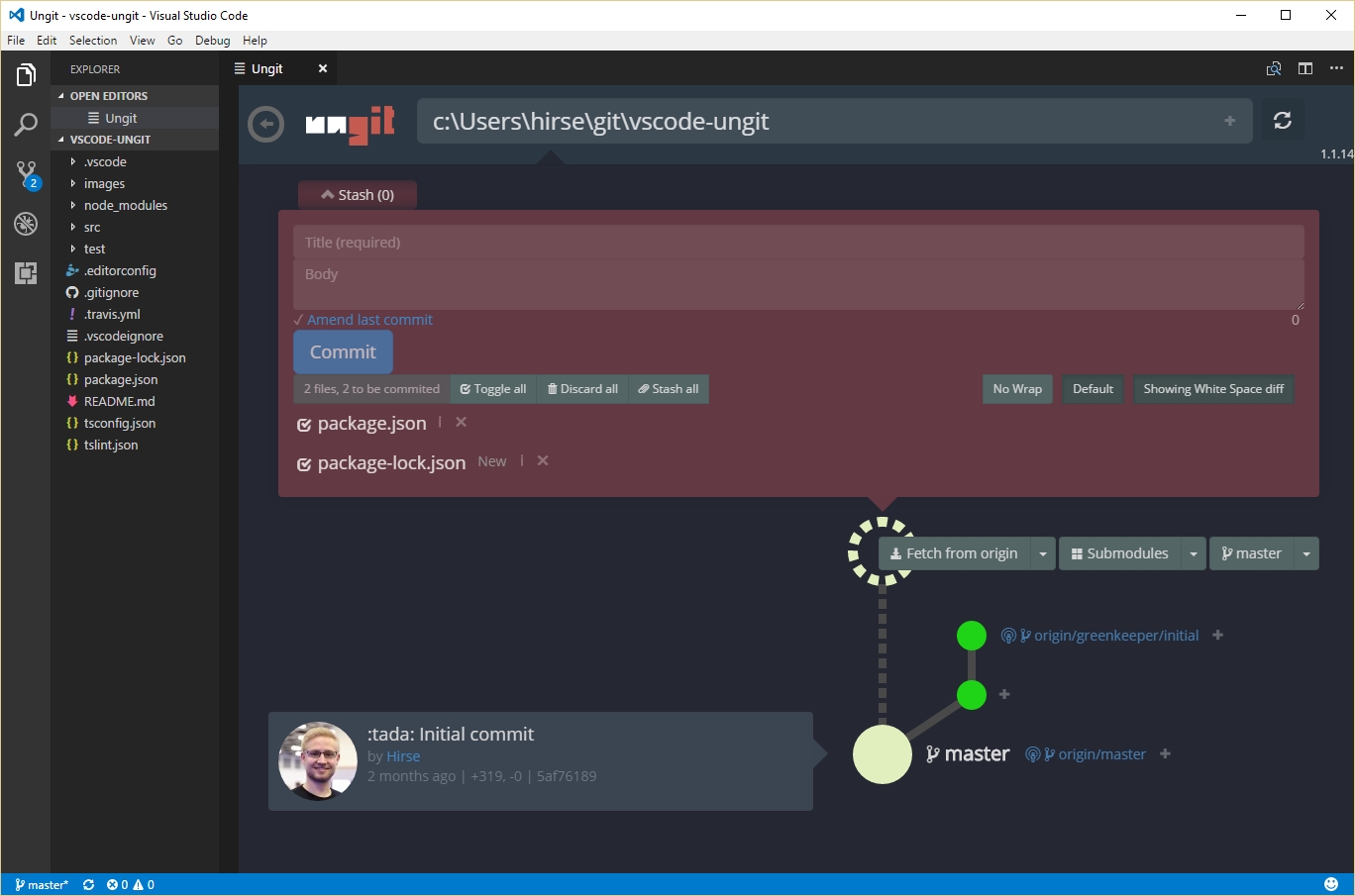
Task: Uncheck the package-lock.json file checkbox
Action: click(x=304, y=464)
